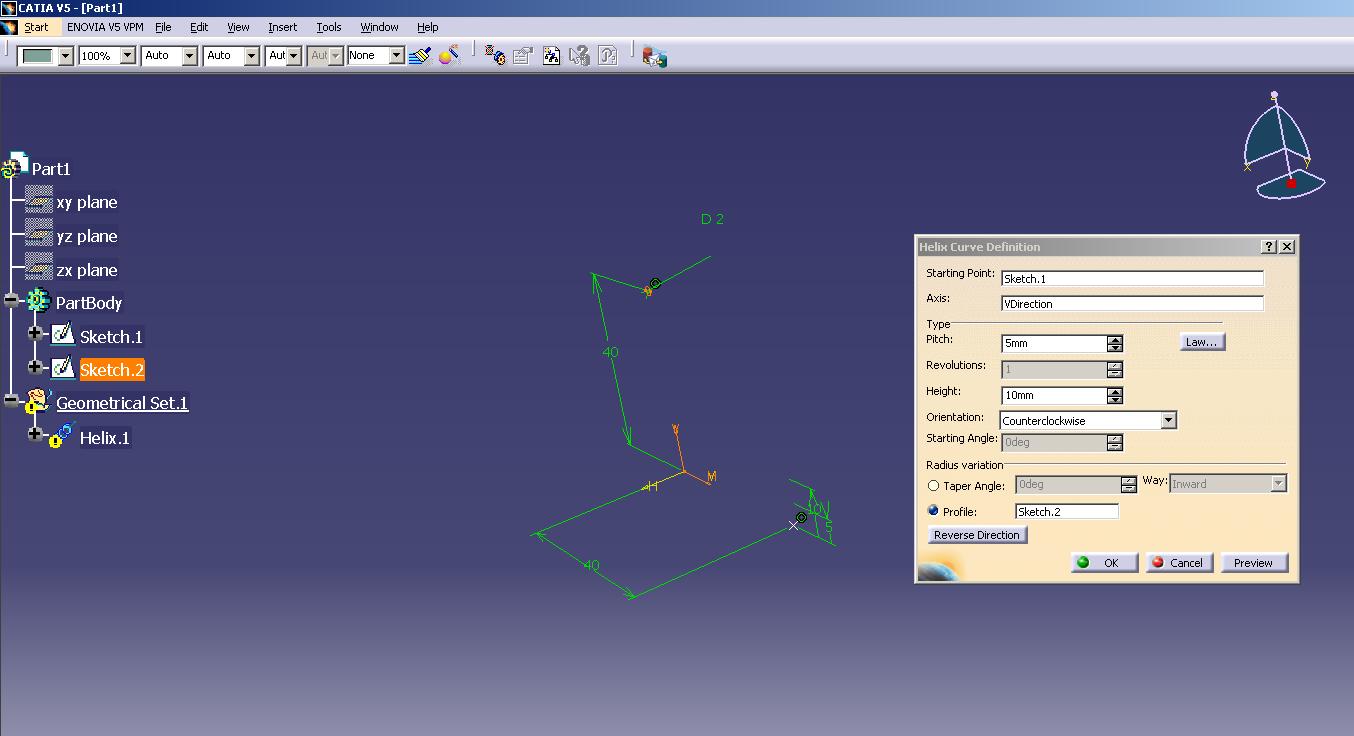Click the grayed properties sheet toolbar icon

tap(522, 55)
